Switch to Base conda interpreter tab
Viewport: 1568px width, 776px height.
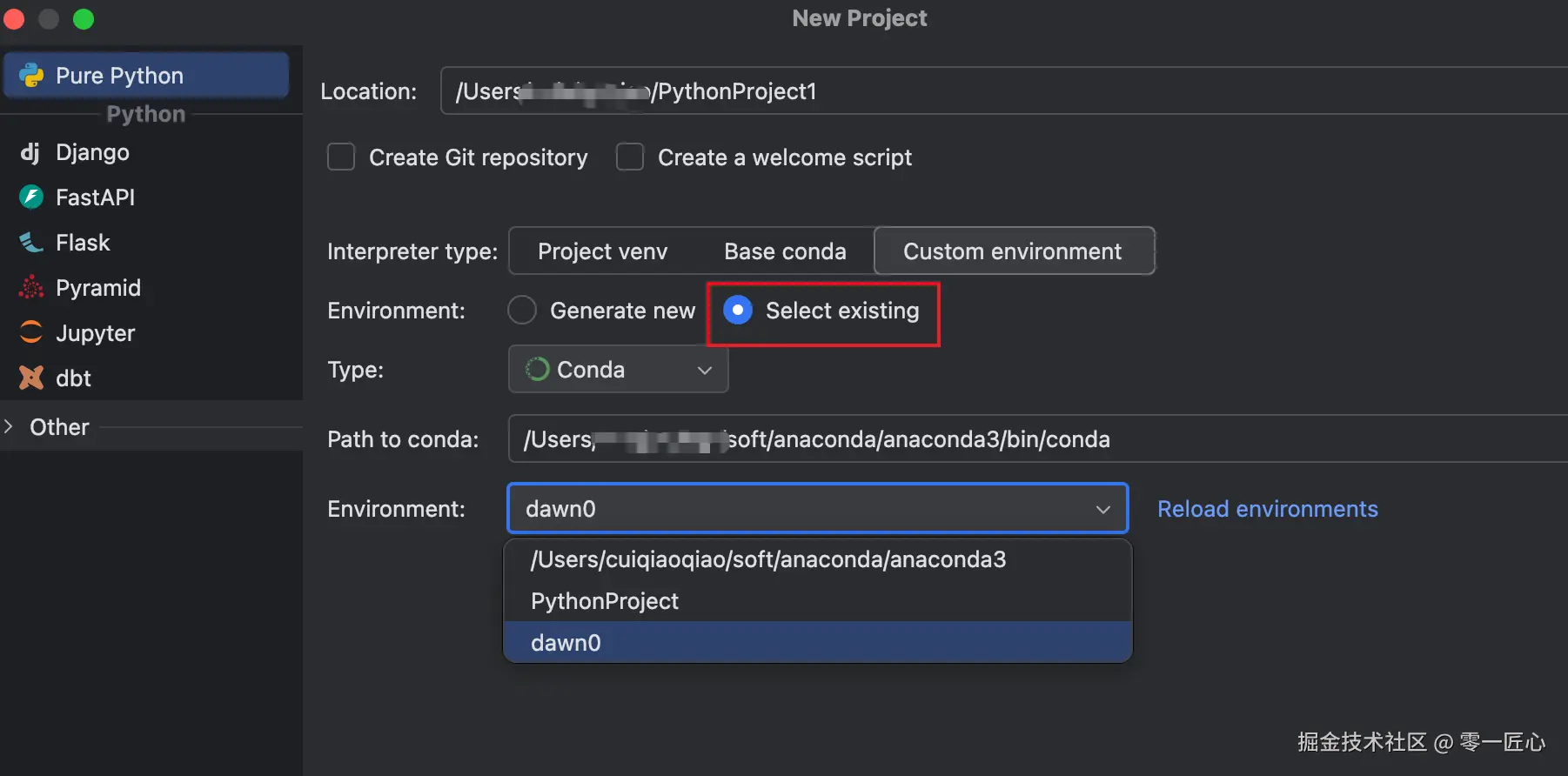[x=785, y=251]
